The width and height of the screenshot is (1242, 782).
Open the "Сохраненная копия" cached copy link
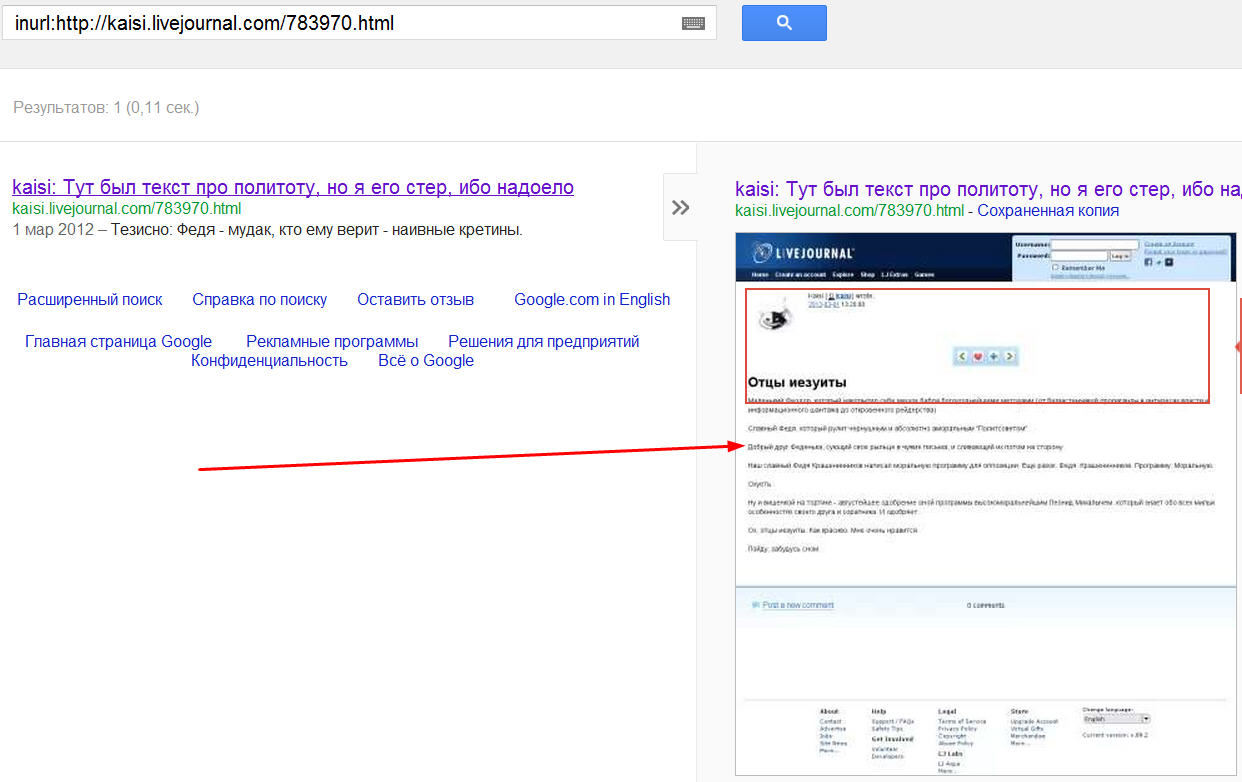[x=1048, y=210]
